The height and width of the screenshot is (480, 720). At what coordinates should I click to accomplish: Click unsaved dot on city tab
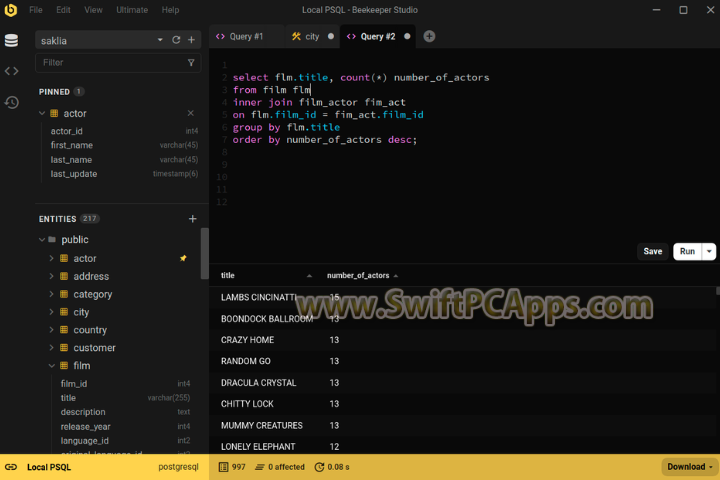331,36
